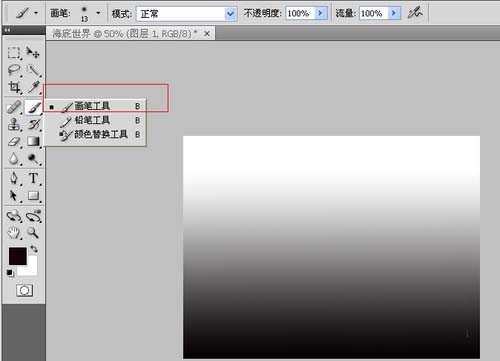Select the Hand tool
Viewport: 500px width, 361px height.
(14, 233)
